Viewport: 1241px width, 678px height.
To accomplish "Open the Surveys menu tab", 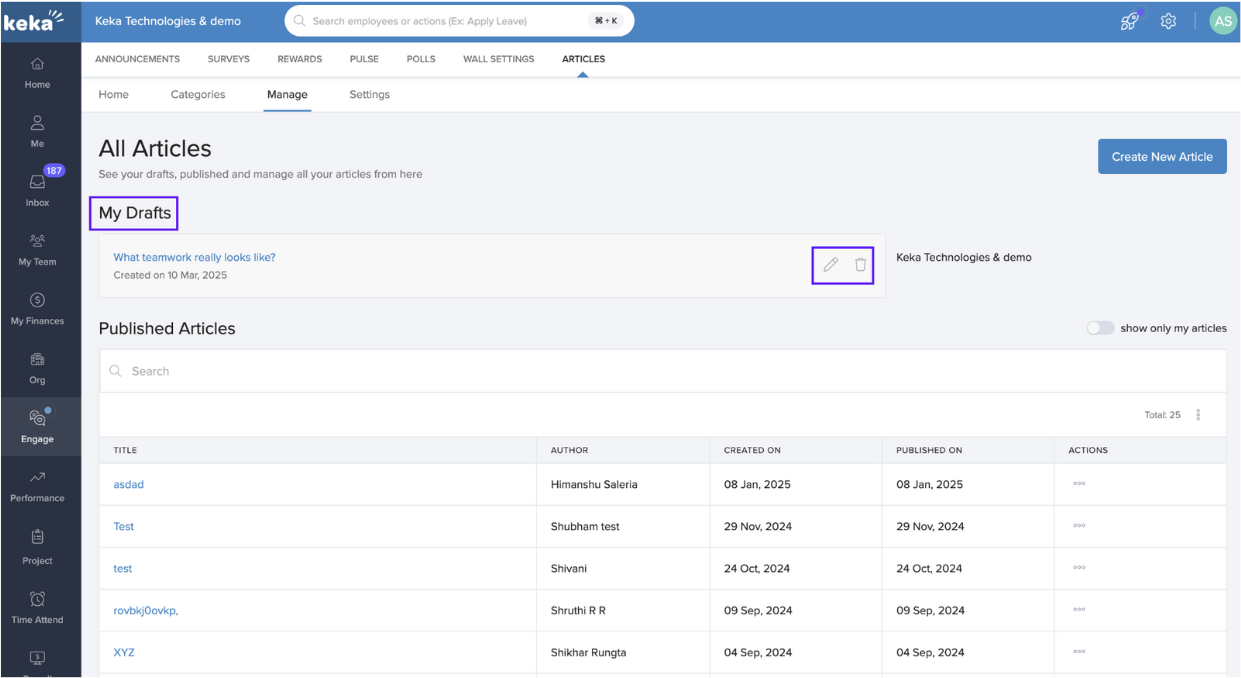I will [x=229, y=59].
